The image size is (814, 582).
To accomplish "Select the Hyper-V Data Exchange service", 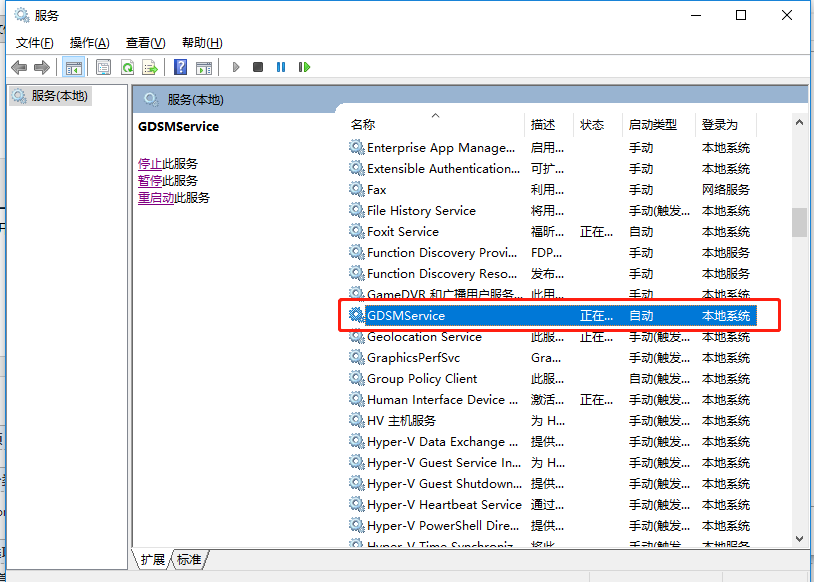I will coord(552,441).
